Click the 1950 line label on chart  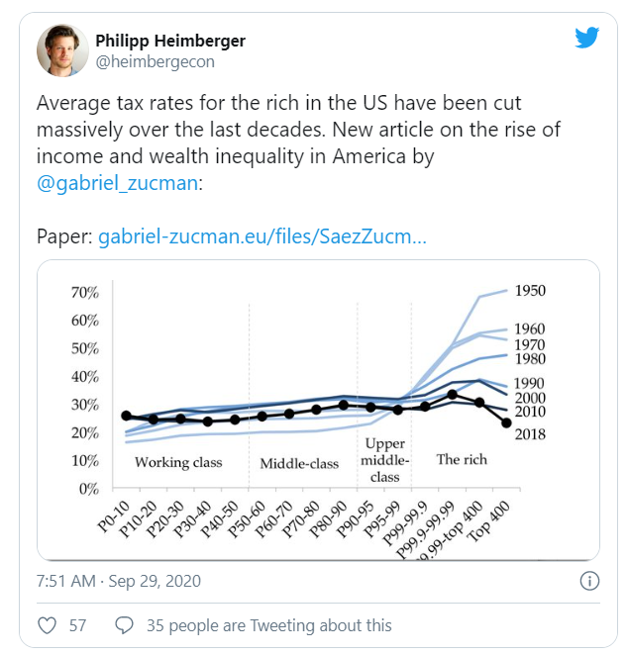click(530, 291)
